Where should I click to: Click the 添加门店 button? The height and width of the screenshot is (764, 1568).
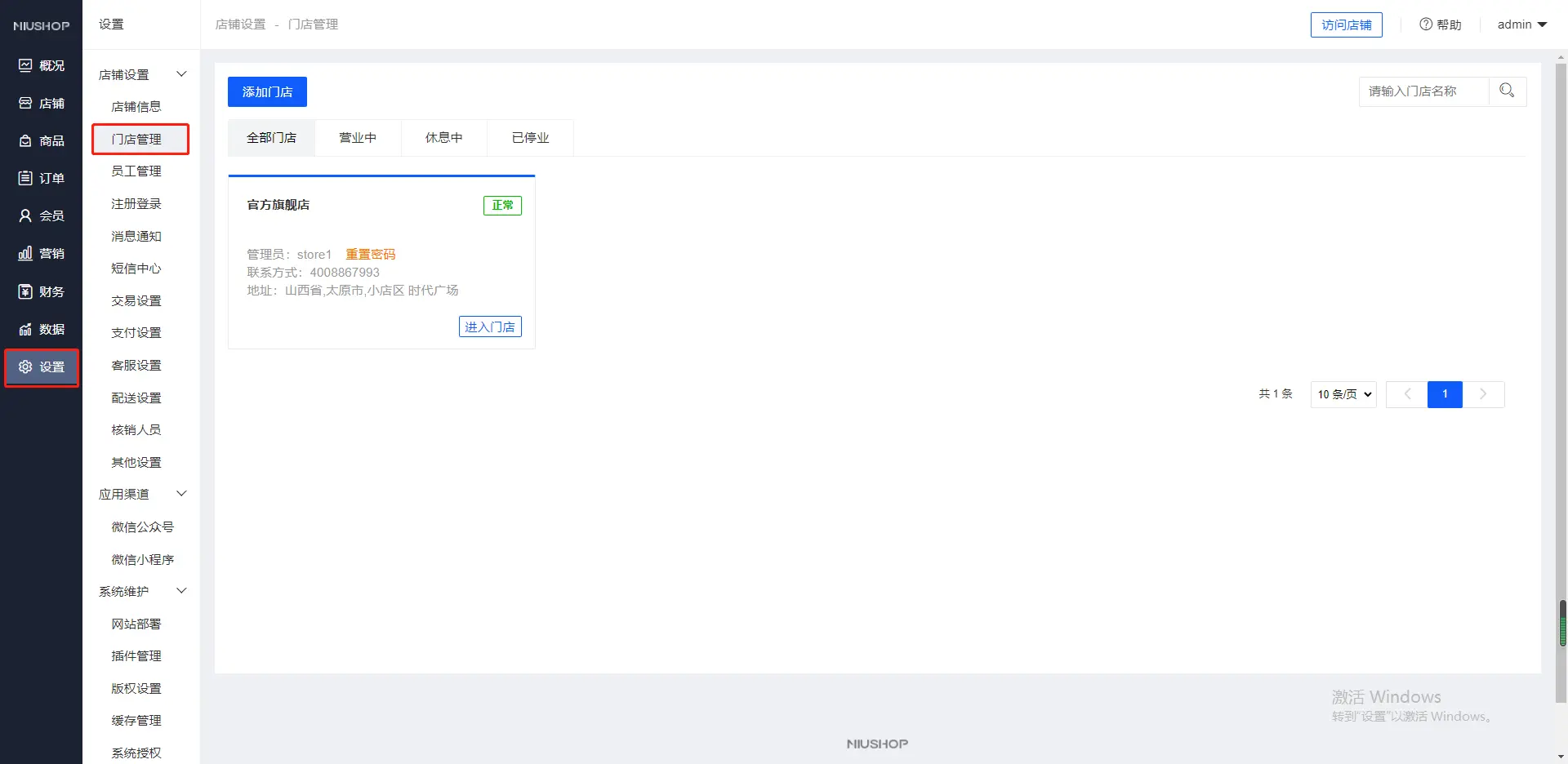(267, 92)
